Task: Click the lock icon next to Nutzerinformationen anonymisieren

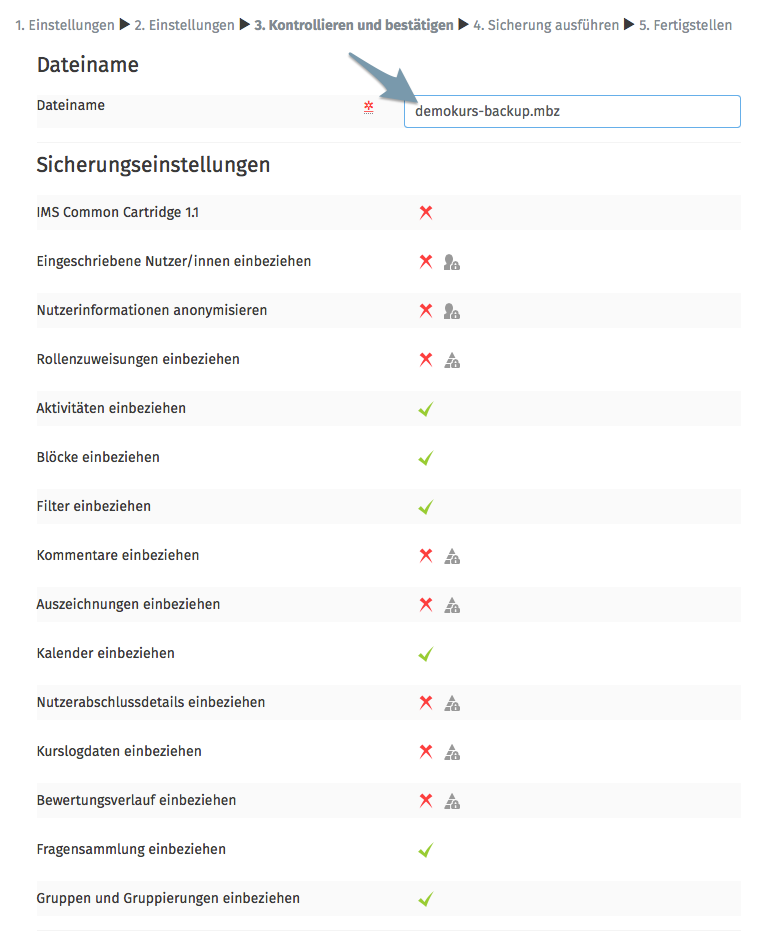Action: [x=452, y=311]
